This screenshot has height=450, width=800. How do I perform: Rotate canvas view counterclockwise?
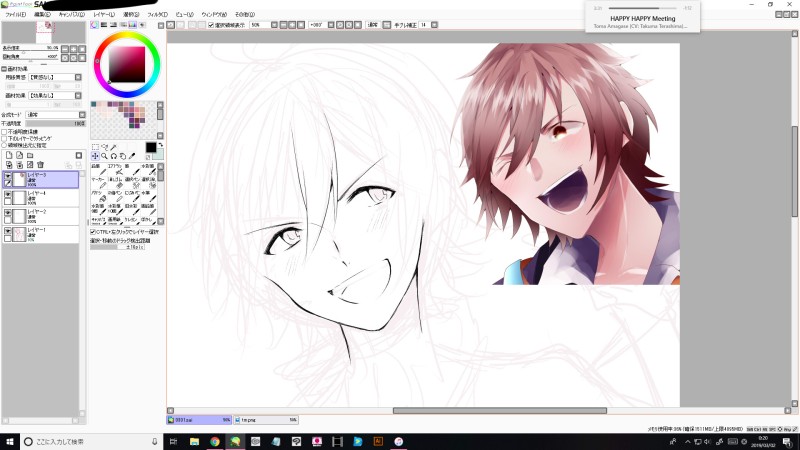(340, 24)
